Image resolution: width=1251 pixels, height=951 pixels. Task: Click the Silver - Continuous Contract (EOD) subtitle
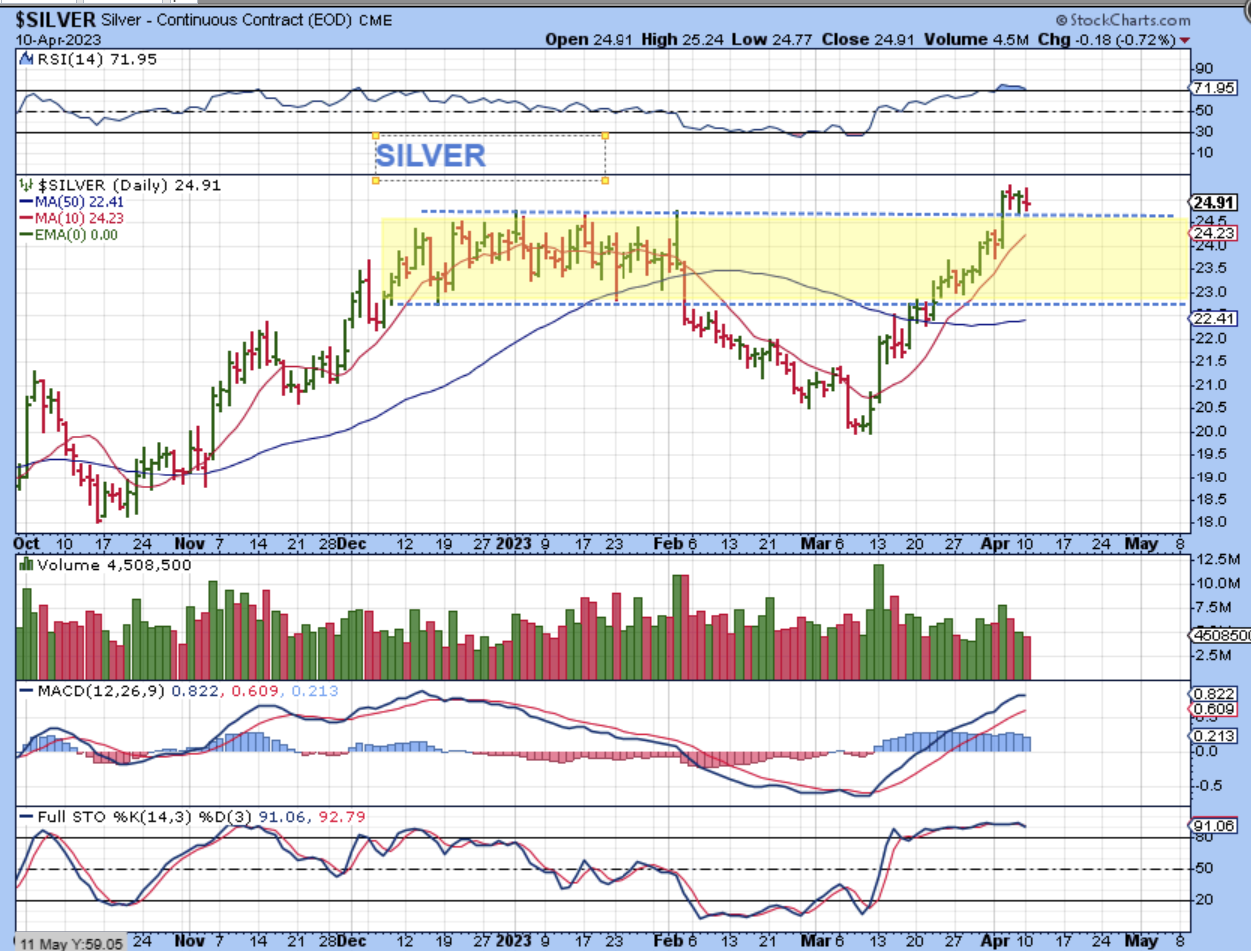pyautogui.click(x=226, y=20)
